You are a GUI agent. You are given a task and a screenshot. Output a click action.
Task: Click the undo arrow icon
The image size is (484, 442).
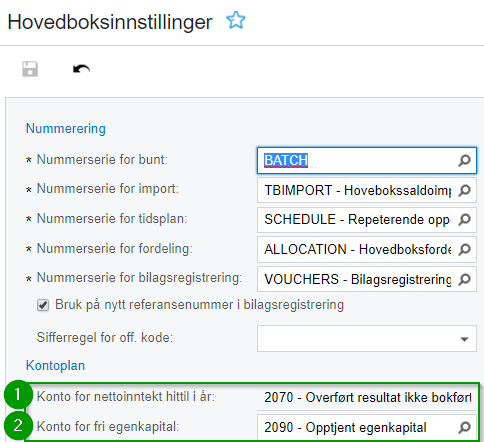click(x=81, y=69)
